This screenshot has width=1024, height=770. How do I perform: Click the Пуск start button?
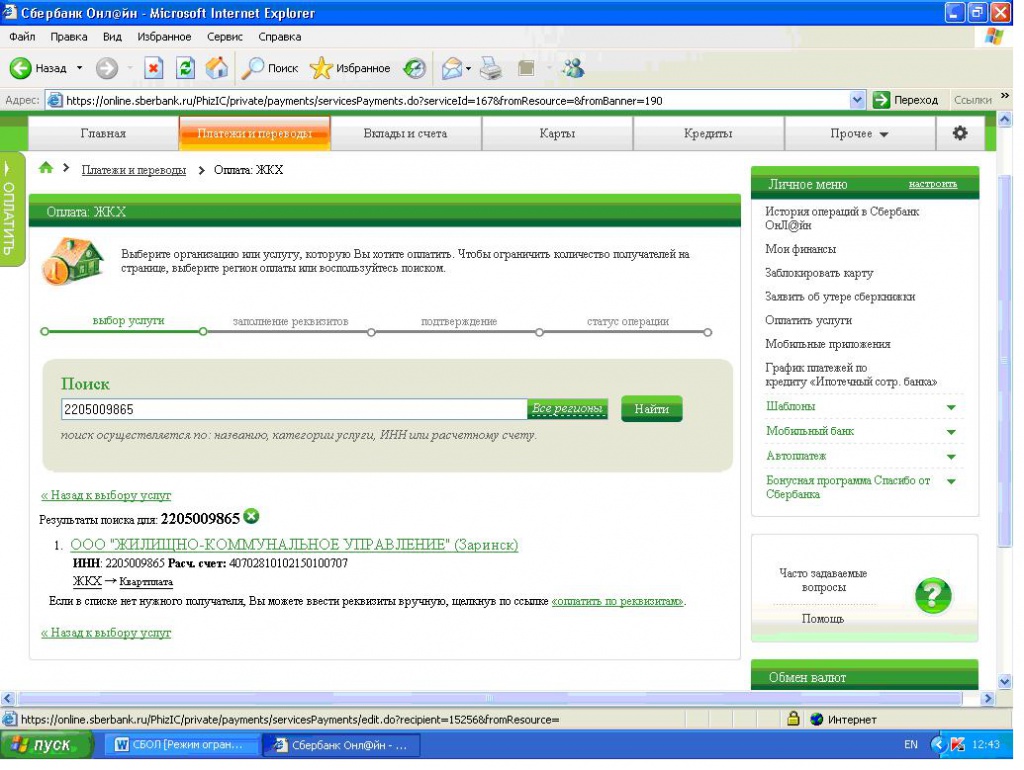point(46,745)
